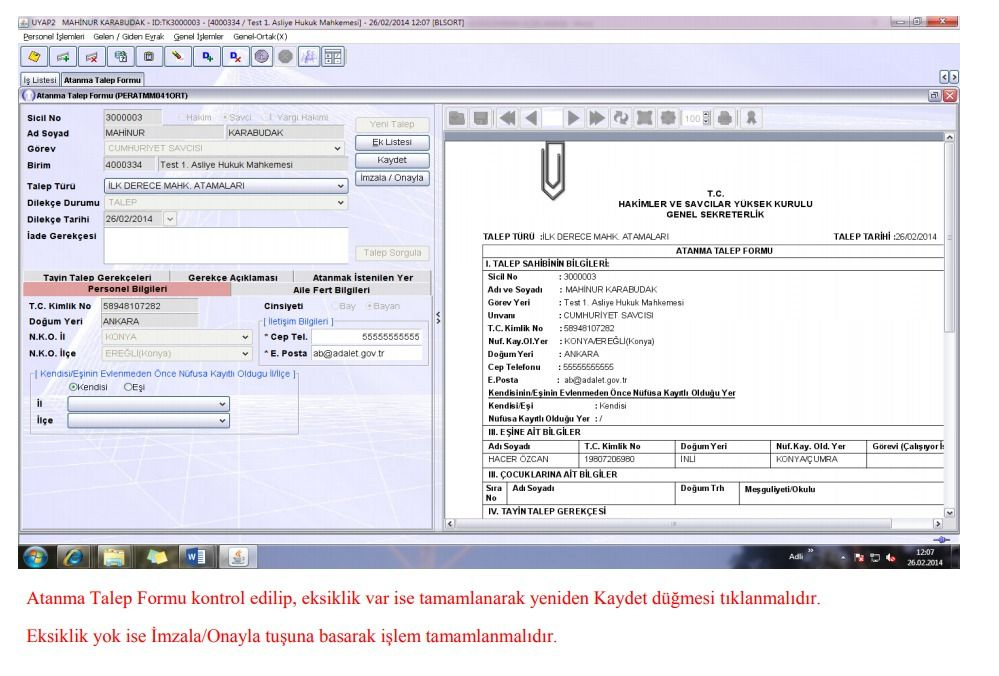The image size is (999, 676).
Task: Open the İl dropdown under Kendisi/Eşi
Action: tap(222, 403)
